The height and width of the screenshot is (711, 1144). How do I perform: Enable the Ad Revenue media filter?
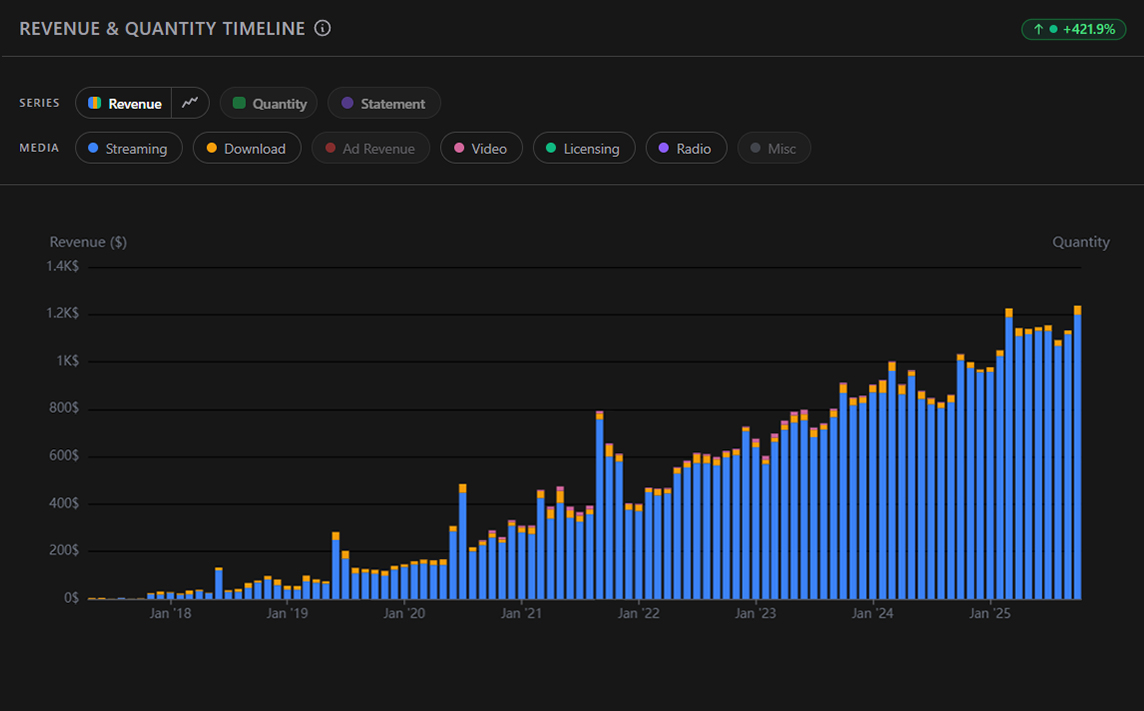pos(370,148)
